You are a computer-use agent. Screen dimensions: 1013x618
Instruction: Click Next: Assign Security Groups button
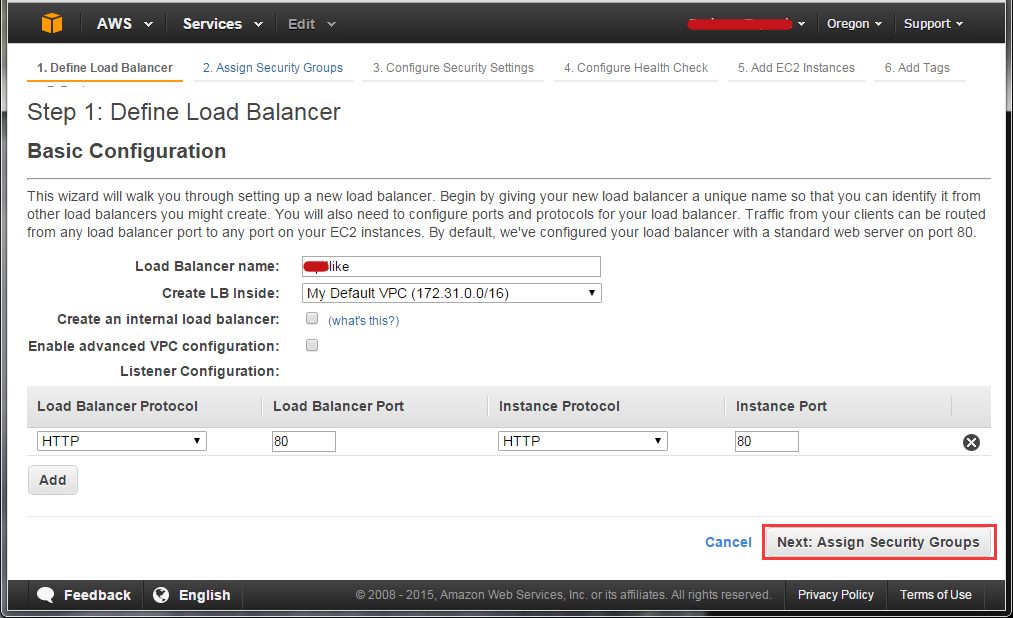click(879, 542)
